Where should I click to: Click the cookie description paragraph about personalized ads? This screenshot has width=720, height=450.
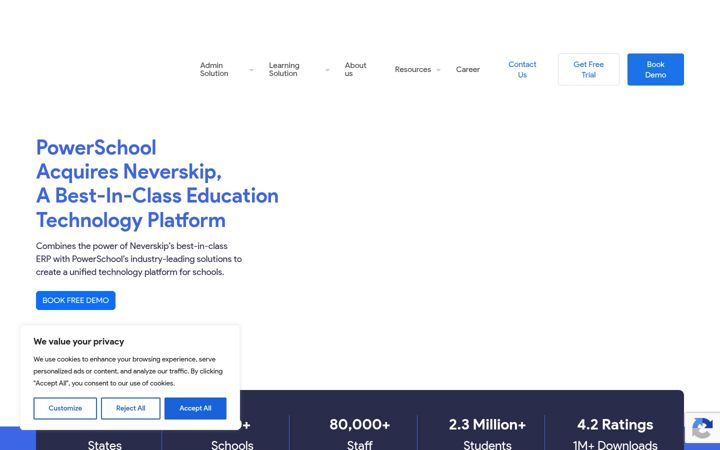(x=128, y=371)
